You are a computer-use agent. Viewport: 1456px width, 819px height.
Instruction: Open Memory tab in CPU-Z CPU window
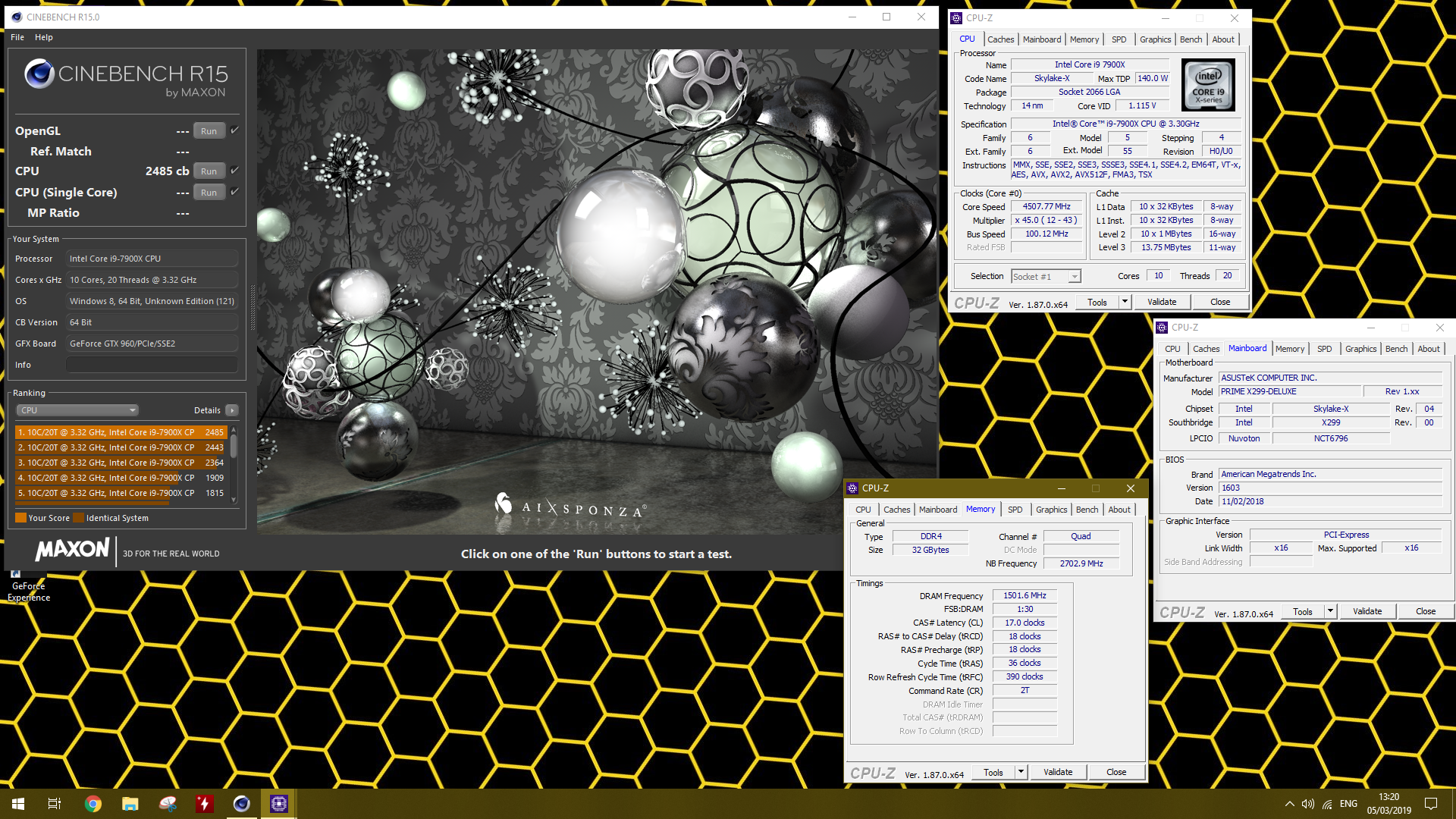(1084, 39)
